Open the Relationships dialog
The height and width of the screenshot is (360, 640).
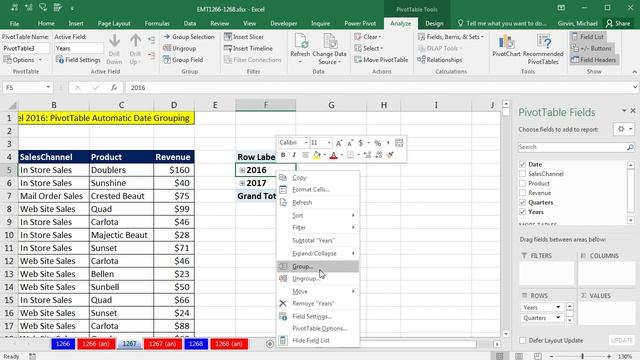click(x=440, y=60)
